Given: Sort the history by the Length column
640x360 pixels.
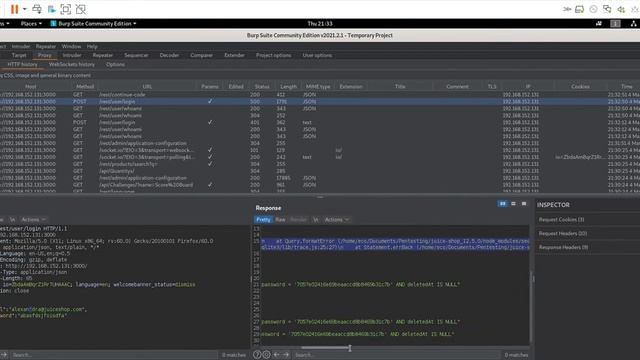Looking at the screenshot, I should click(x=288, y=87).
